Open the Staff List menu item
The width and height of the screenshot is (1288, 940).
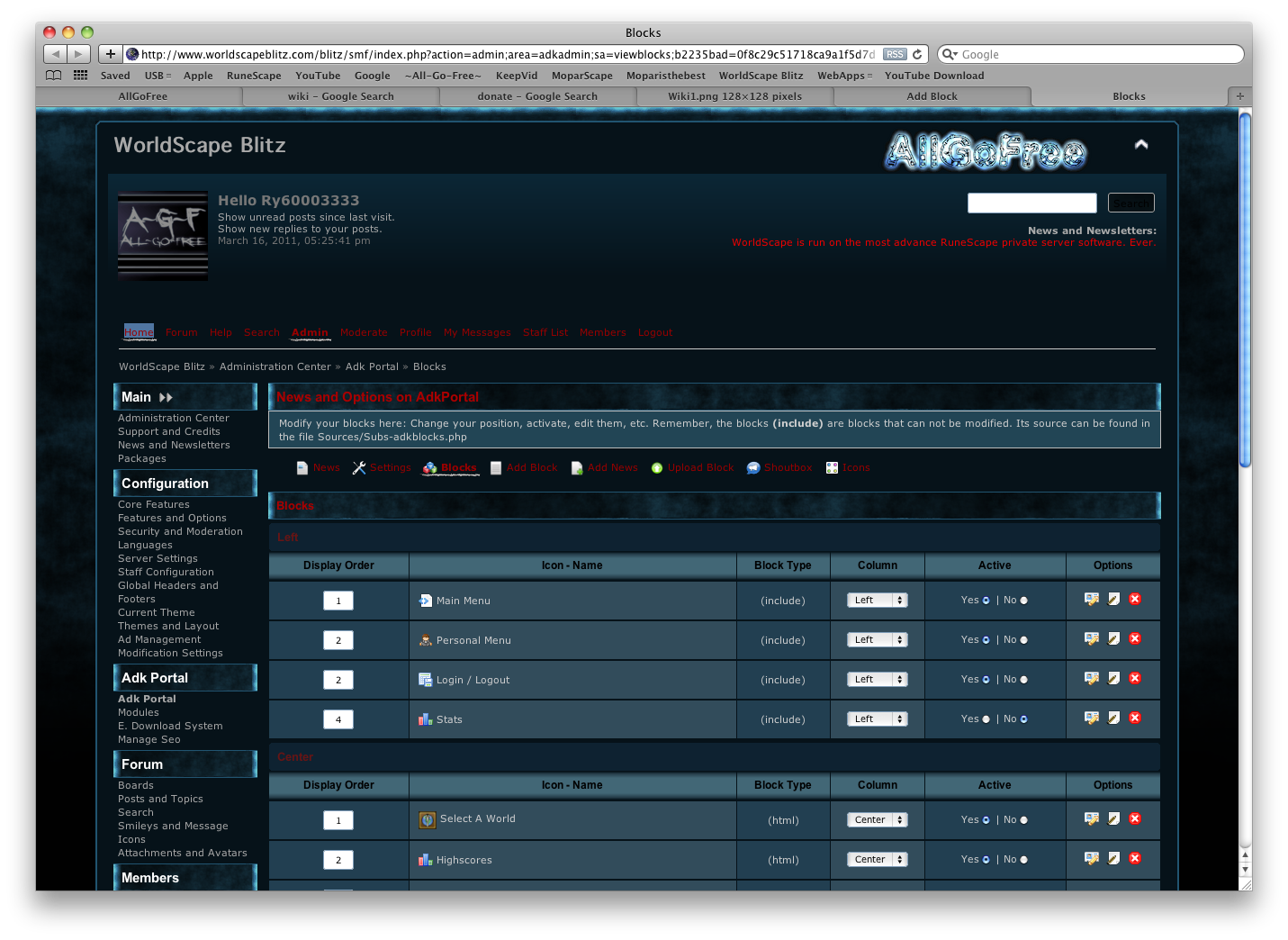click(x=545, y=333)
